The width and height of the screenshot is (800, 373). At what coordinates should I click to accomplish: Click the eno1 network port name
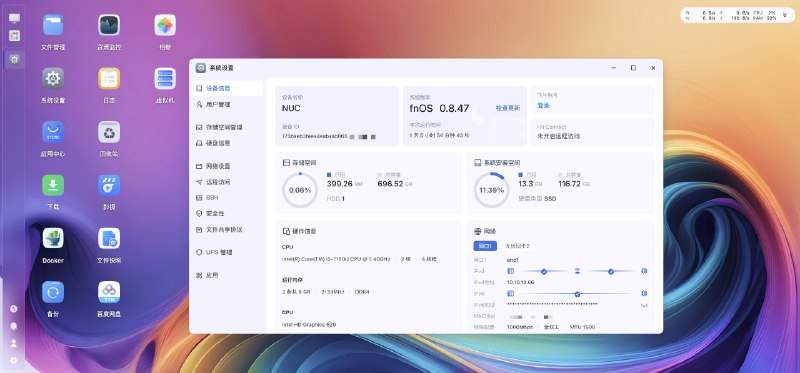pos(513,260)
